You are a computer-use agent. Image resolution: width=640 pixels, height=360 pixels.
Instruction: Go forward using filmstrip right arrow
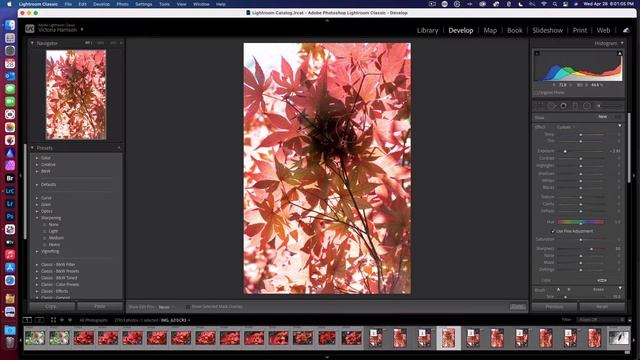pyautogui.click(x=70, y=320)
